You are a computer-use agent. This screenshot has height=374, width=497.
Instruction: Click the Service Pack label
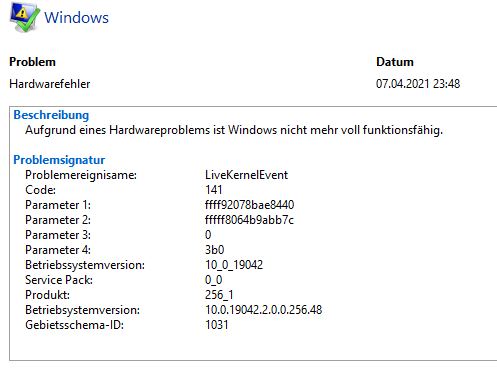point(59,280)
